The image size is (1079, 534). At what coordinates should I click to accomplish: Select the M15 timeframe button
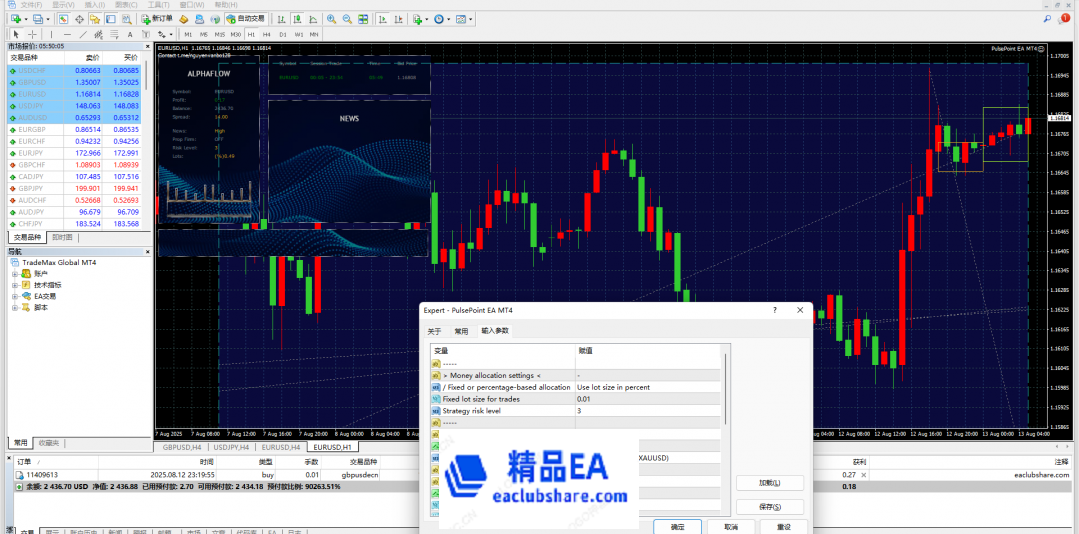pos(220,34)
